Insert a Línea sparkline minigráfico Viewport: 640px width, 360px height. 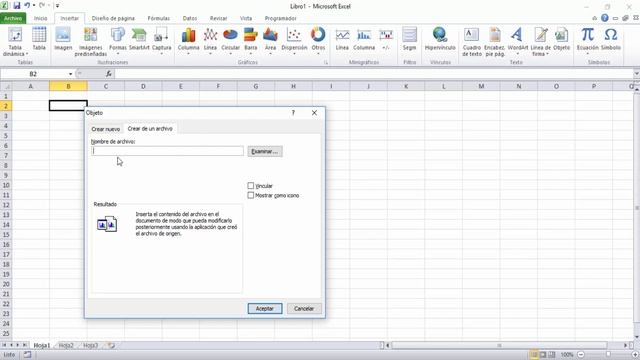342,39
